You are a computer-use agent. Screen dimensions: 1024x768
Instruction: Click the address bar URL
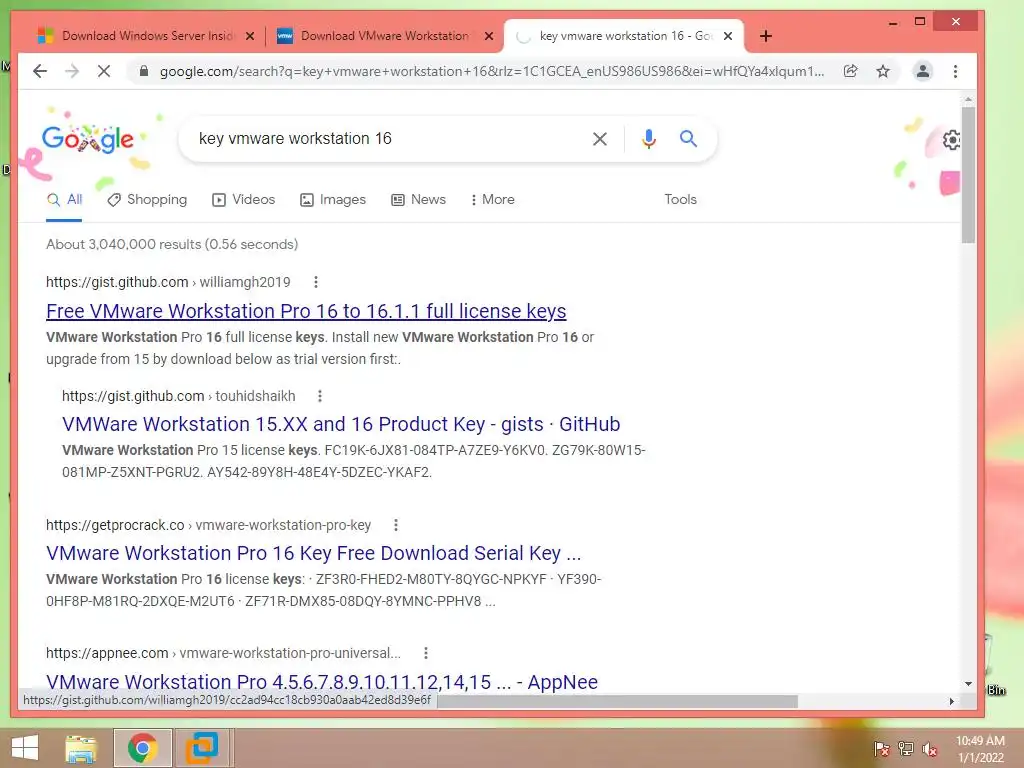(492, 71)
